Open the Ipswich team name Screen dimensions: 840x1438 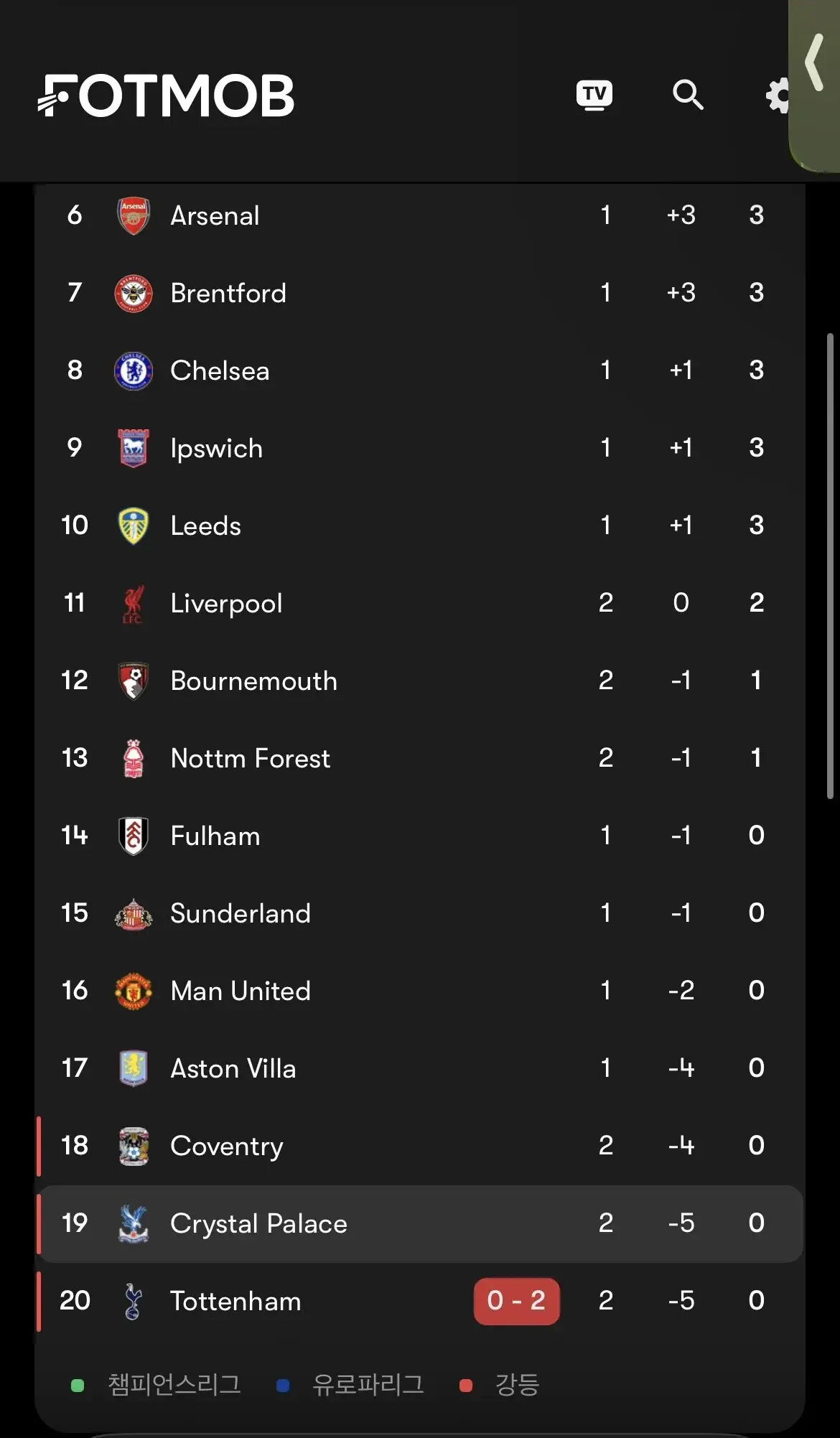coord(216,449)
